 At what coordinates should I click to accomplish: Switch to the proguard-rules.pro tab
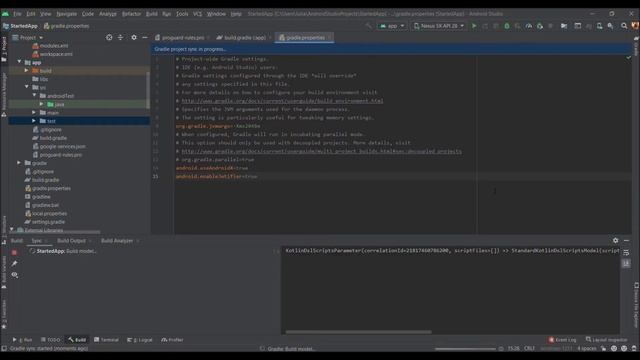click(182, 38)
